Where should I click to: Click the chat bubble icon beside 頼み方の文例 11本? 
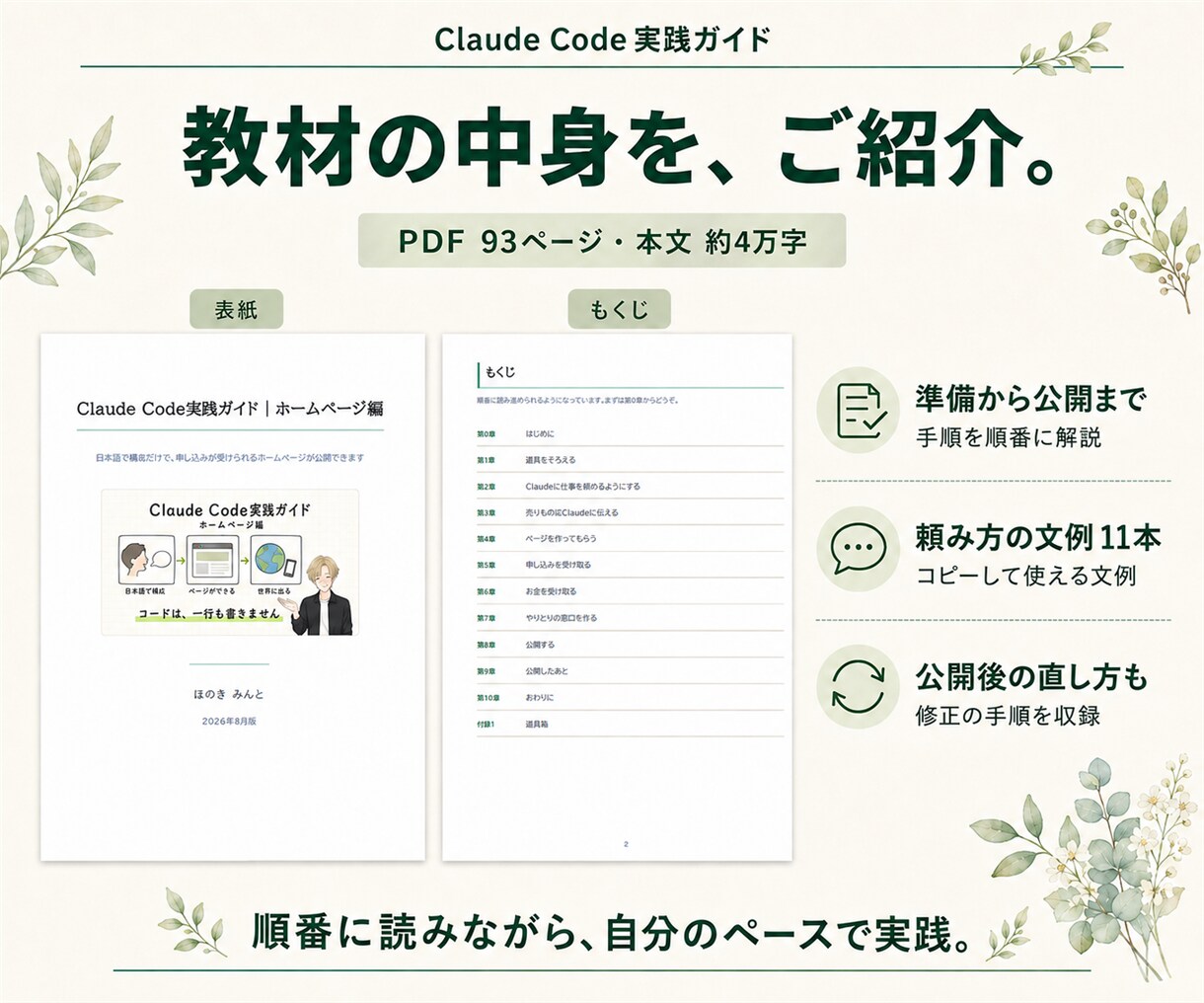(859, 548)
